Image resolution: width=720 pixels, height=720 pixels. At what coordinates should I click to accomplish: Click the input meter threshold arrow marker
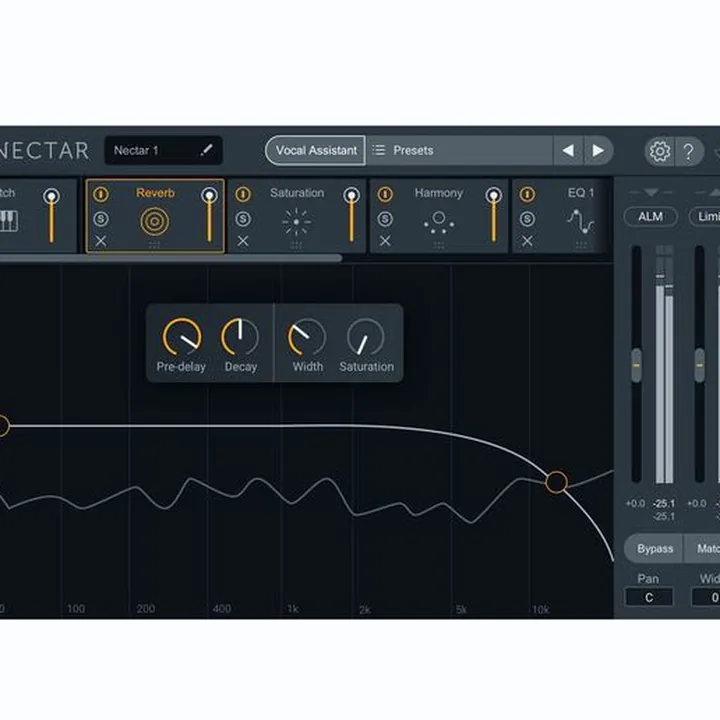[x=651, y=192]
